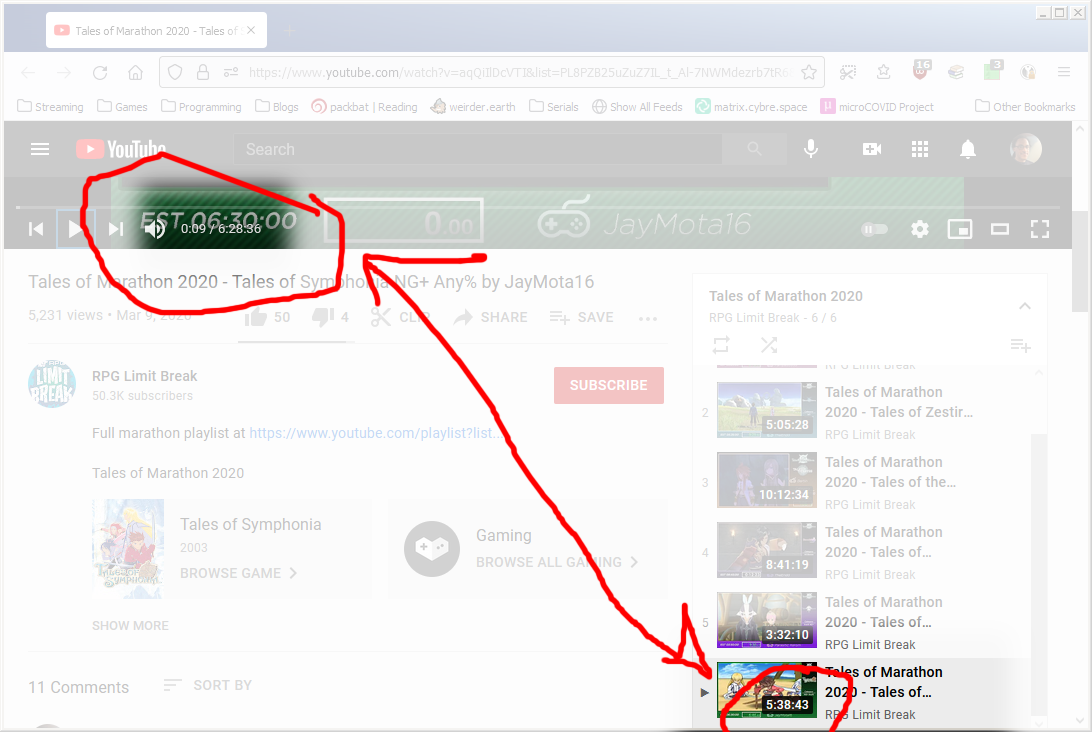This screenshot has width=1092, height=732.
Task: Open the Programming bookmarks folder
Action: pyautogui.click(x=201, y=107)
